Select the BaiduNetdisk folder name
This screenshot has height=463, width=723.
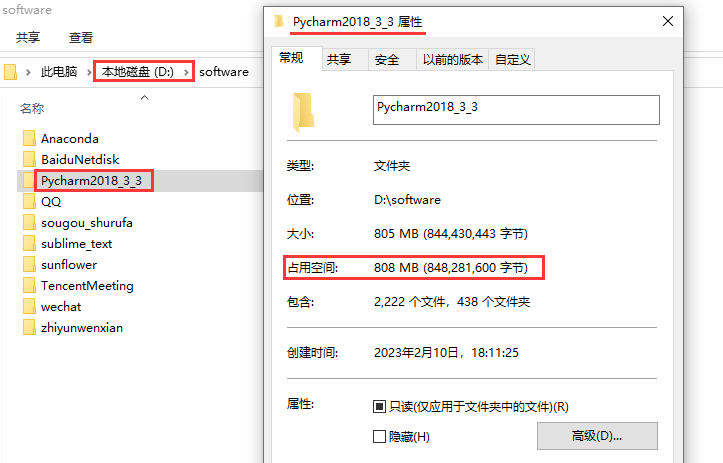click(x=80, y=160)
